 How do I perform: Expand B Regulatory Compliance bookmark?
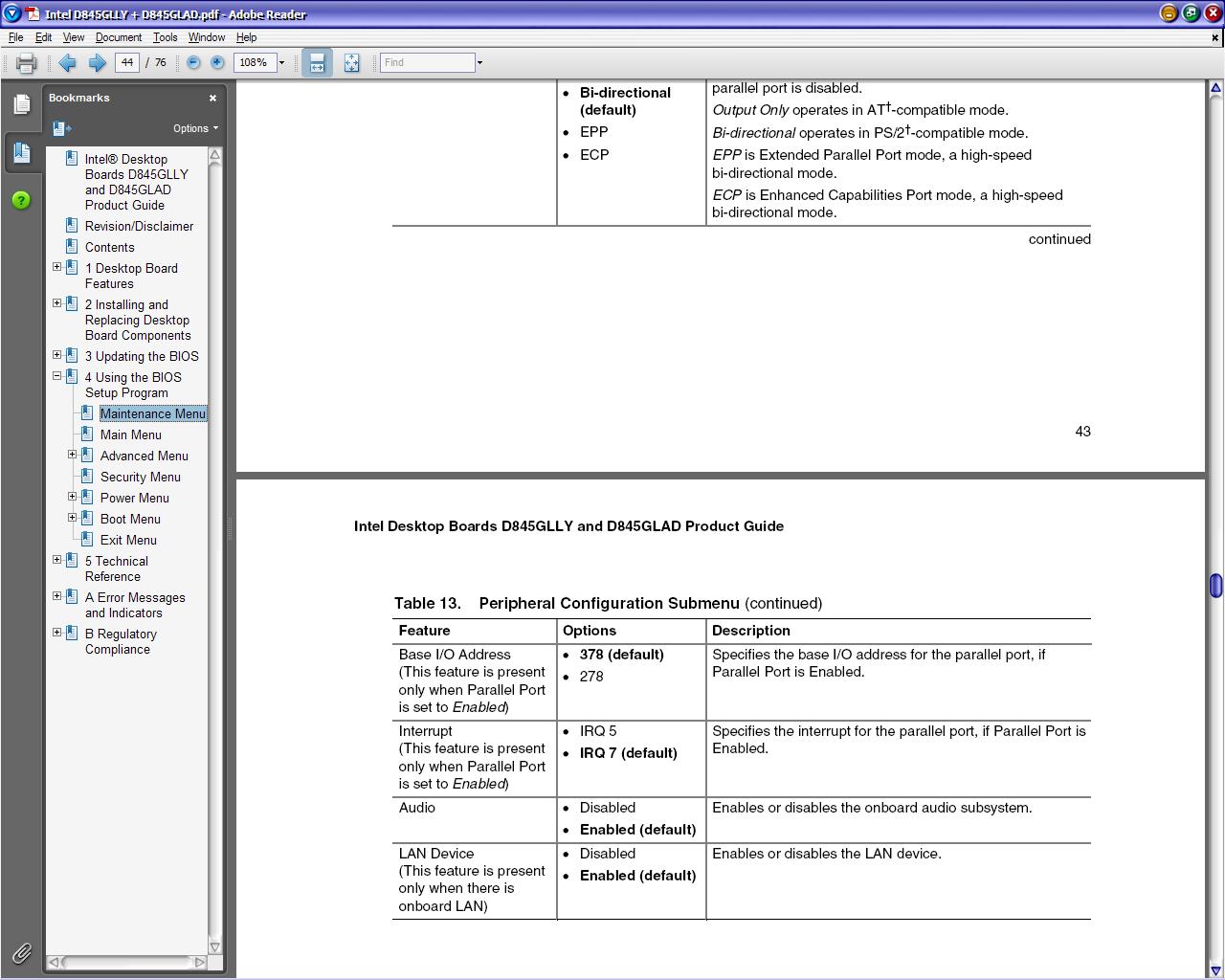[x=56, y=633]
